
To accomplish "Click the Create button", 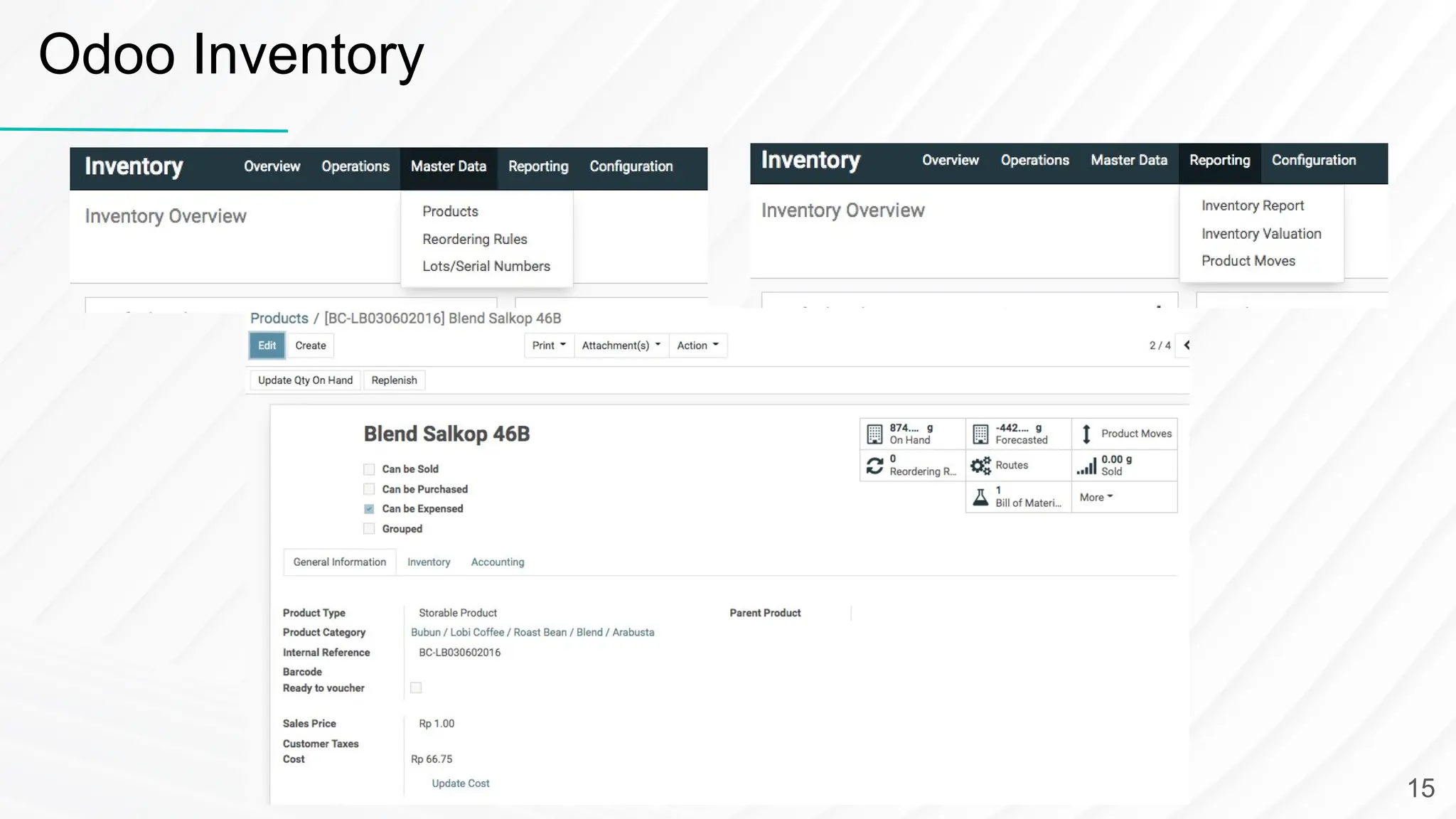I will (x=311, y=346).
